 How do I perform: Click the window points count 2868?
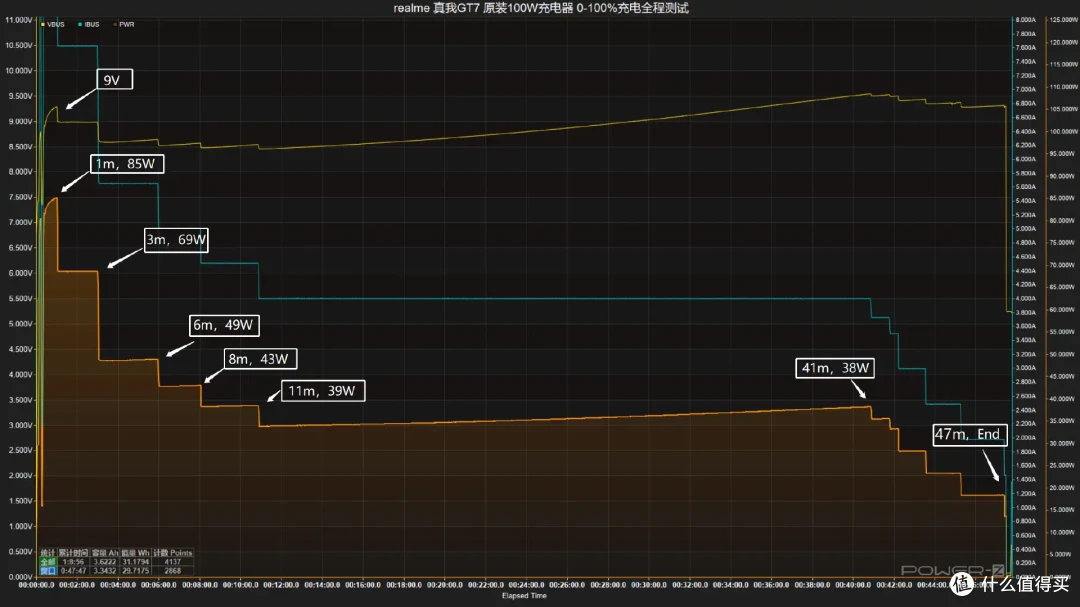(173, 571)
